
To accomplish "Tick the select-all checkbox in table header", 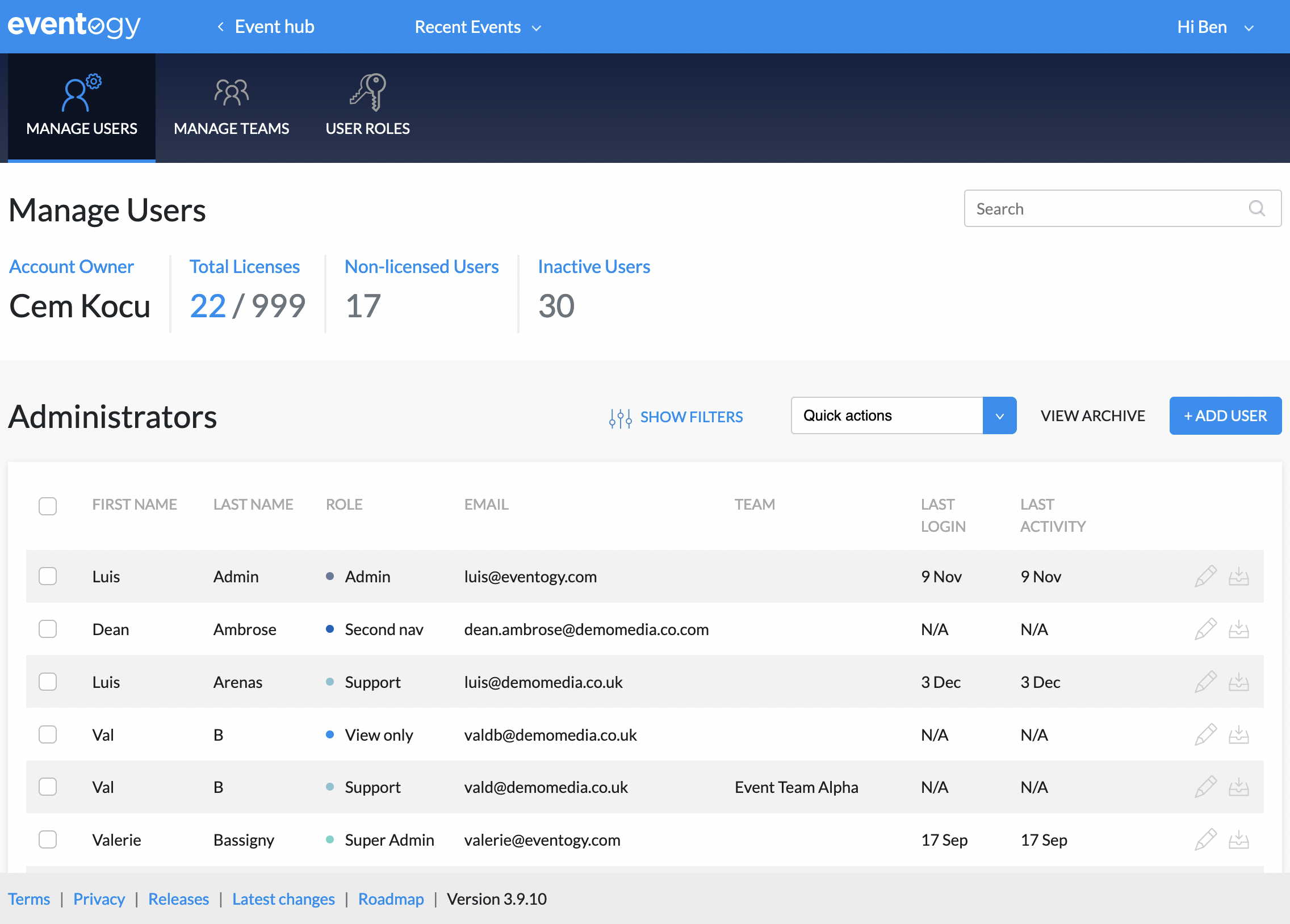I will click(x=48, y=506).
